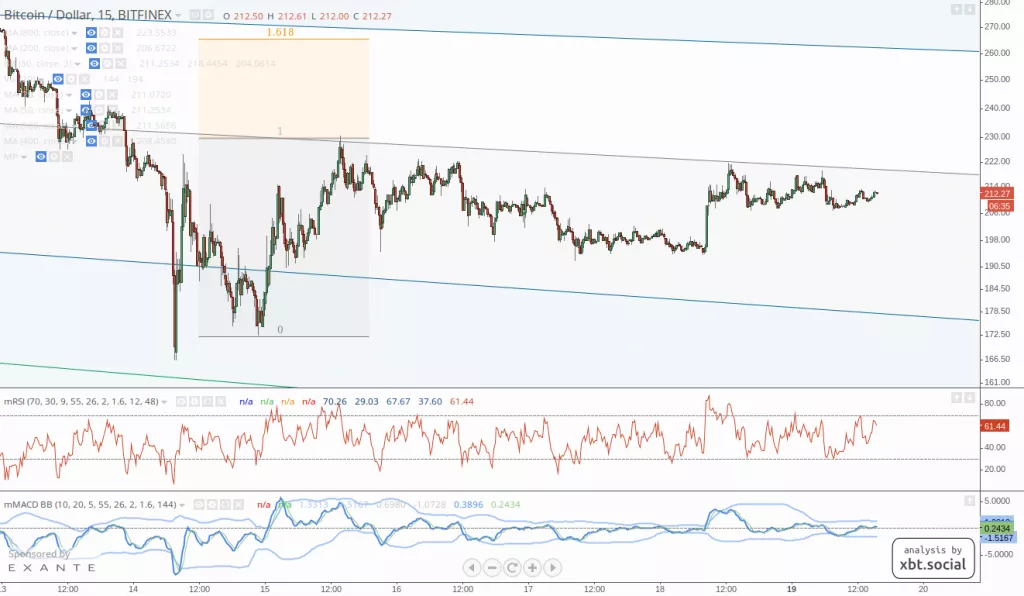Toggle eye icon for MP indicator
Viewport: 1024px width, 596px height.
click(x=39, y=157)
